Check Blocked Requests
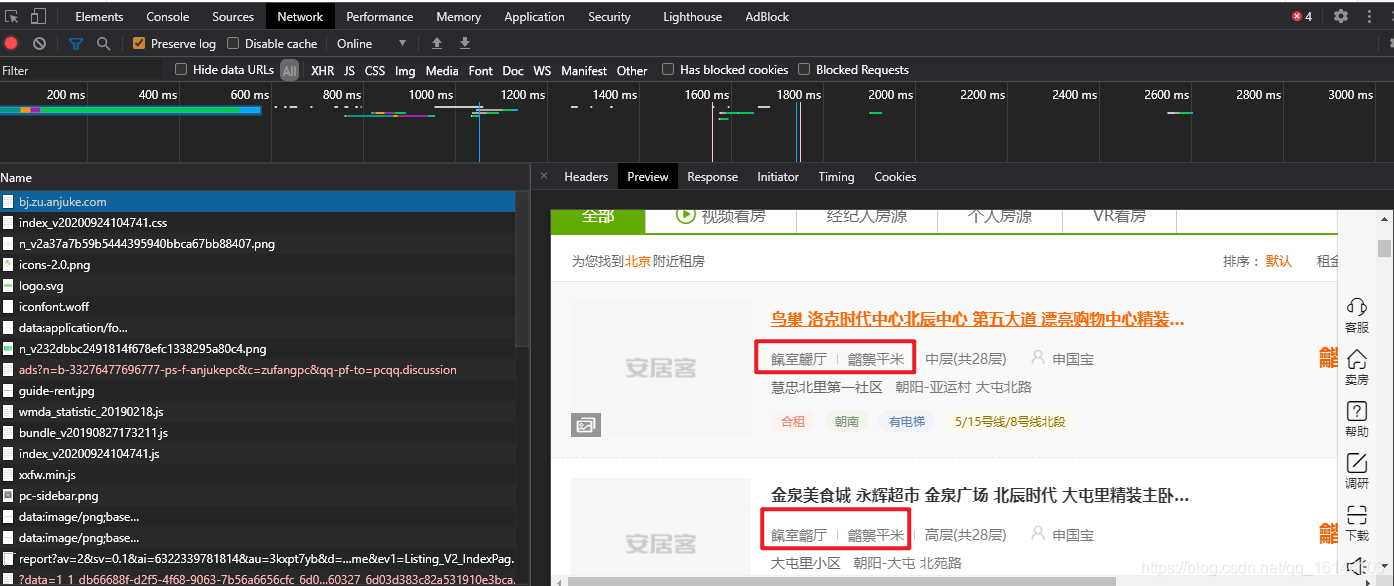 tap(804, 70)
